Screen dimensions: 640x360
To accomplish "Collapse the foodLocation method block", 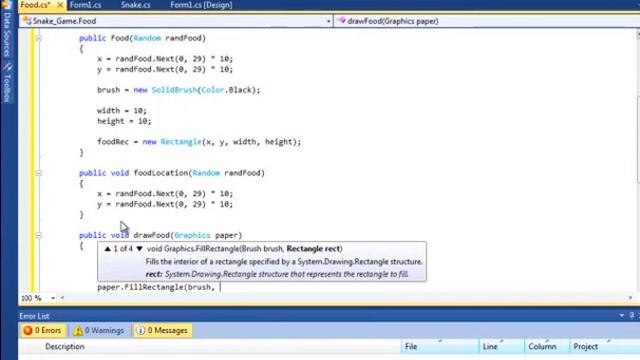I will [x=38, y=173].
